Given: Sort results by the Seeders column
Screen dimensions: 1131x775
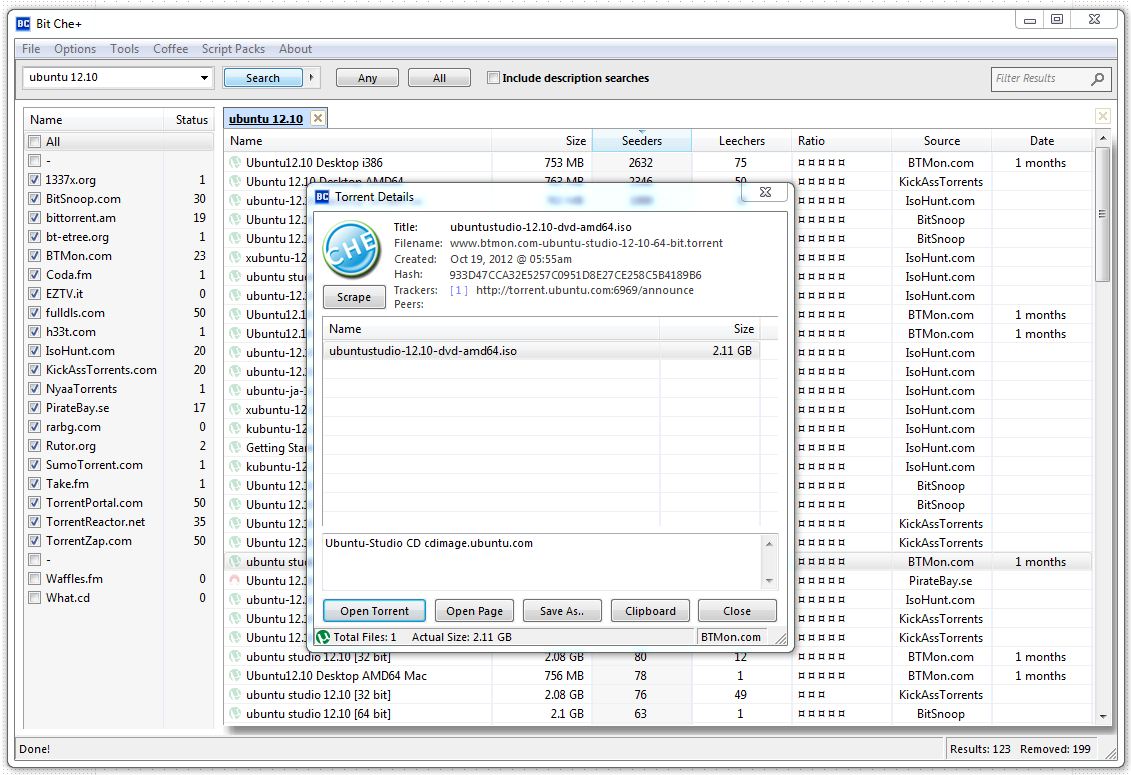Looking at the screenshot, I should tap(641, 141).
